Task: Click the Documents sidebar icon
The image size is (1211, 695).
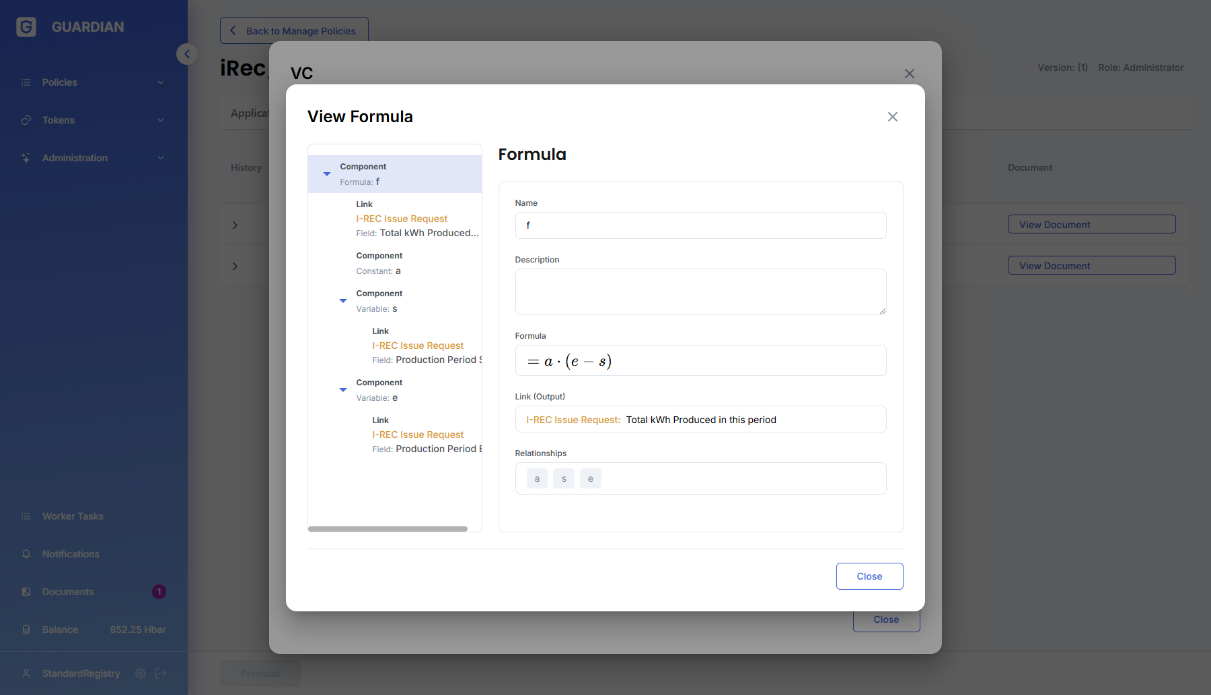Action: [26, 592]
